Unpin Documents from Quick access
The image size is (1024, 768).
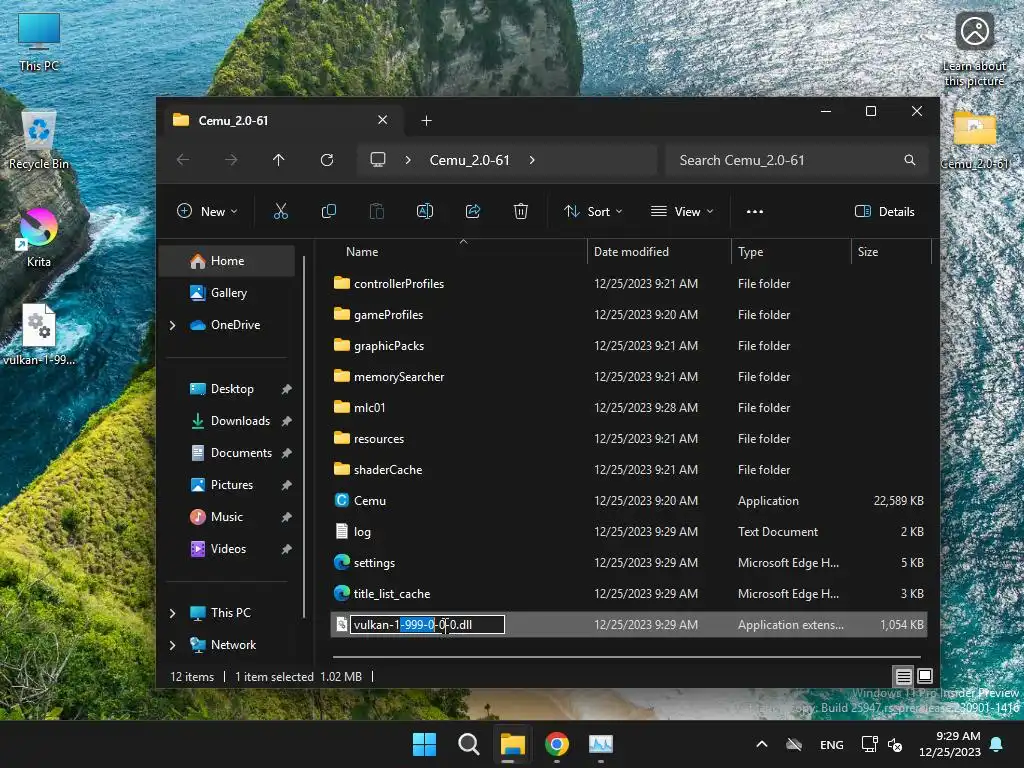[286, 453]
